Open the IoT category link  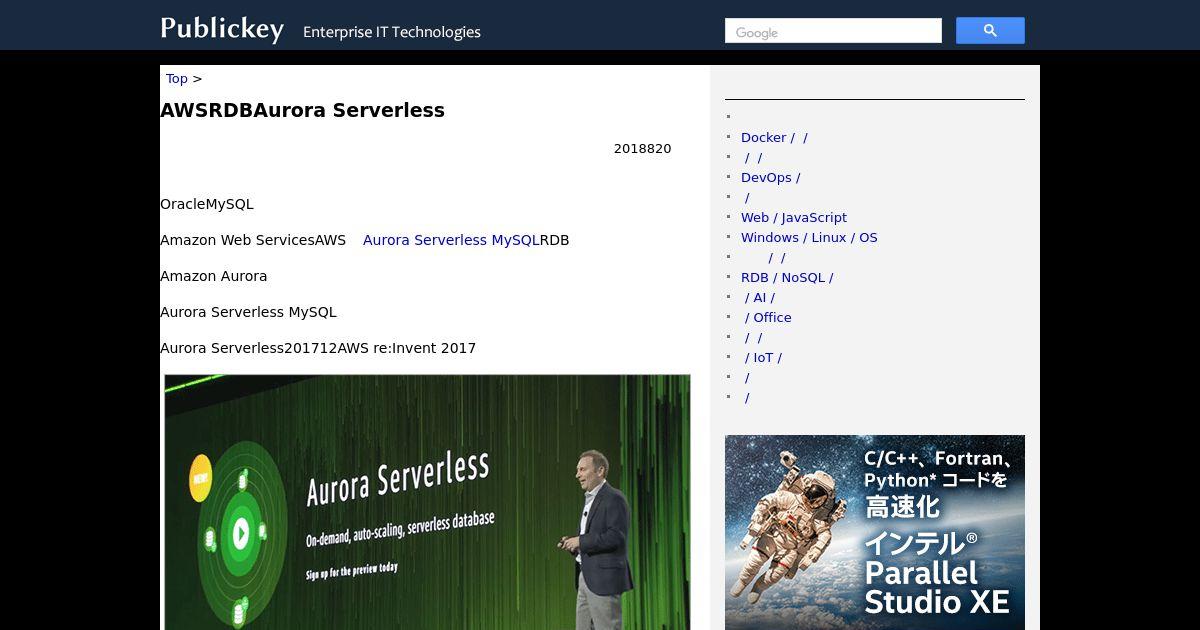[763, 358]
